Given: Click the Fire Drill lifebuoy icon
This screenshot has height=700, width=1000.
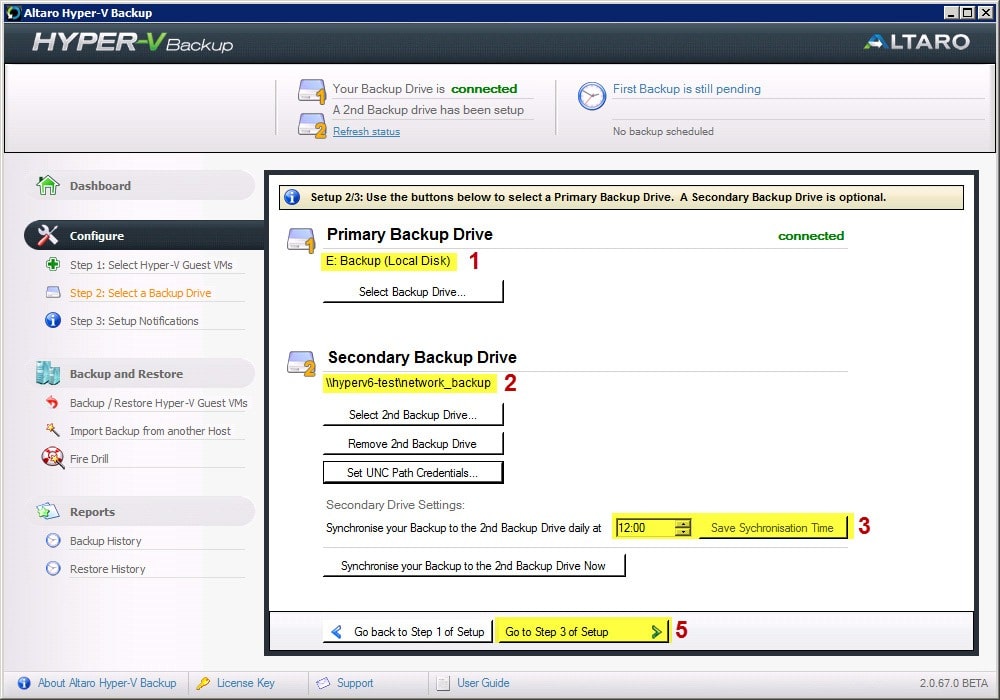Looking at the screenshot, I should [52, 458].
